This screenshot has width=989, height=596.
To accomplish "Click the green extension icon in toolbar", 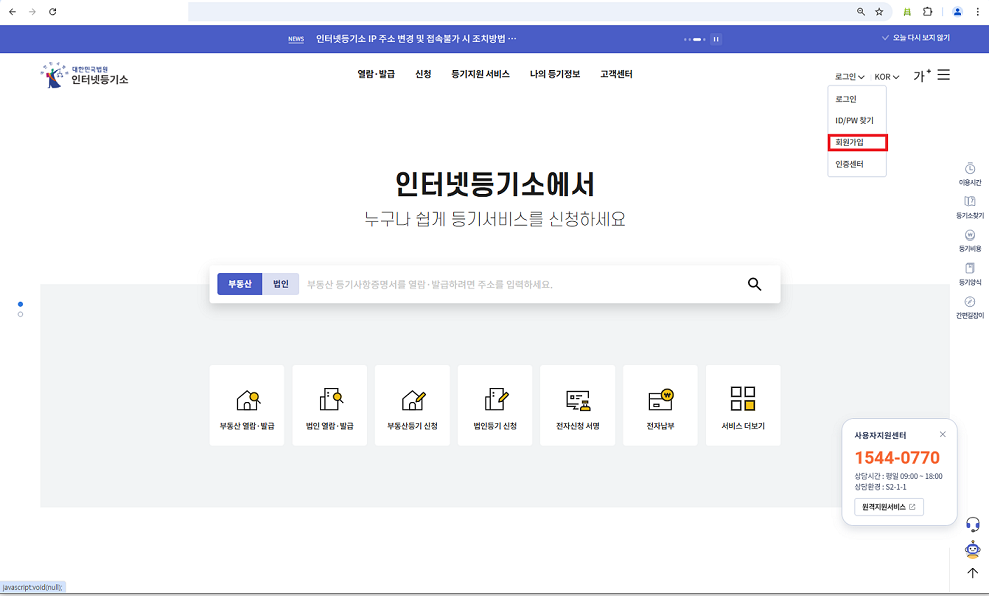I will (x=907, y=11).
